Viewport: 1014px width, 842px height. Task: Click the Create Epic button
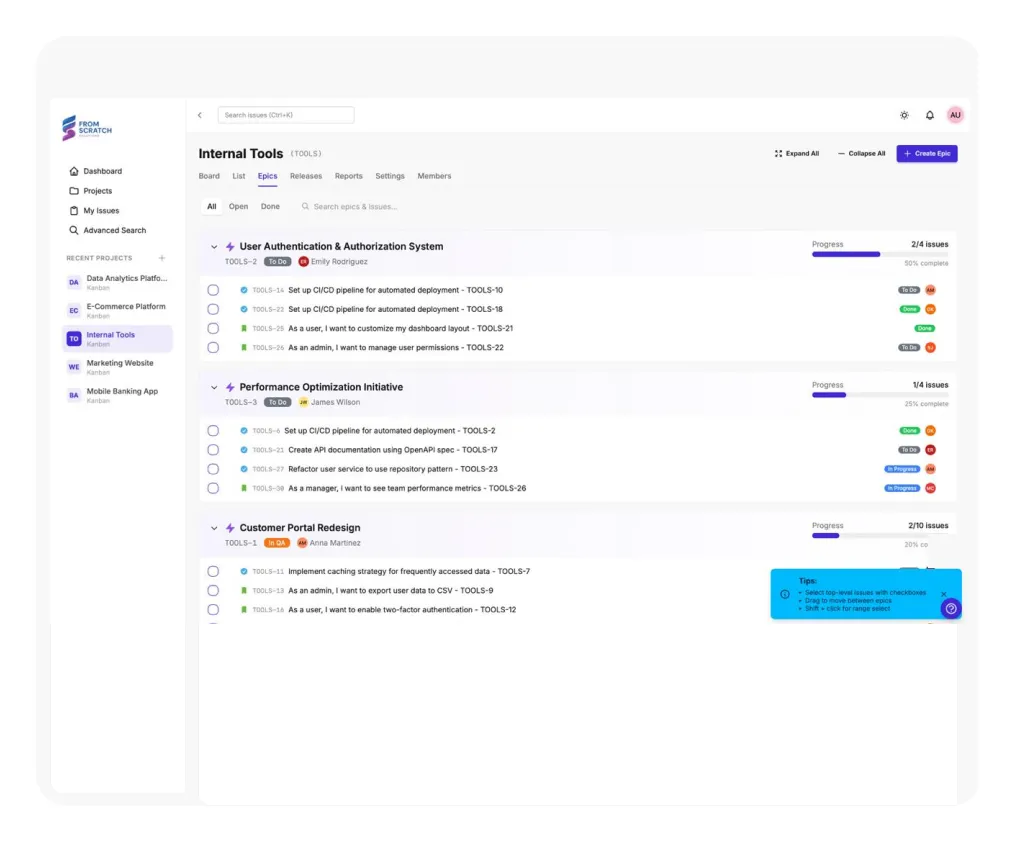(927, 154)
